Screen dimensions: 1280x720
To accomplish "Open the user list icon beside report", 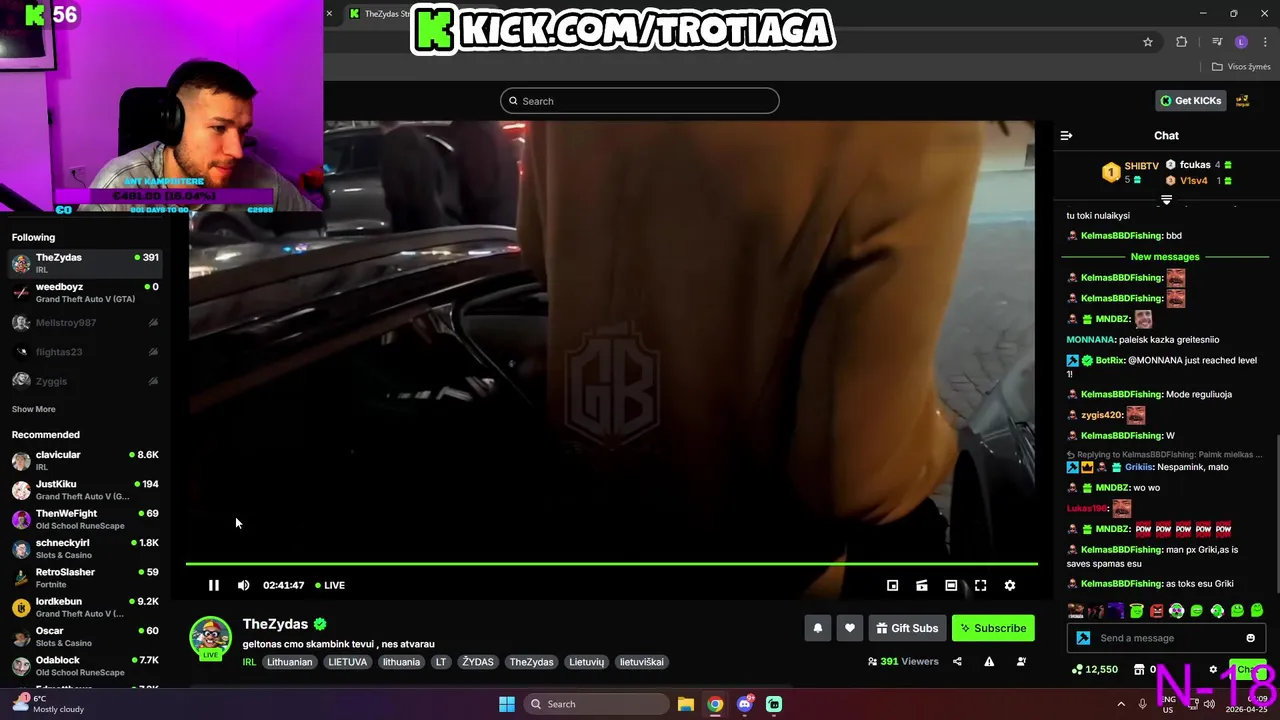I will [1021, 661].
